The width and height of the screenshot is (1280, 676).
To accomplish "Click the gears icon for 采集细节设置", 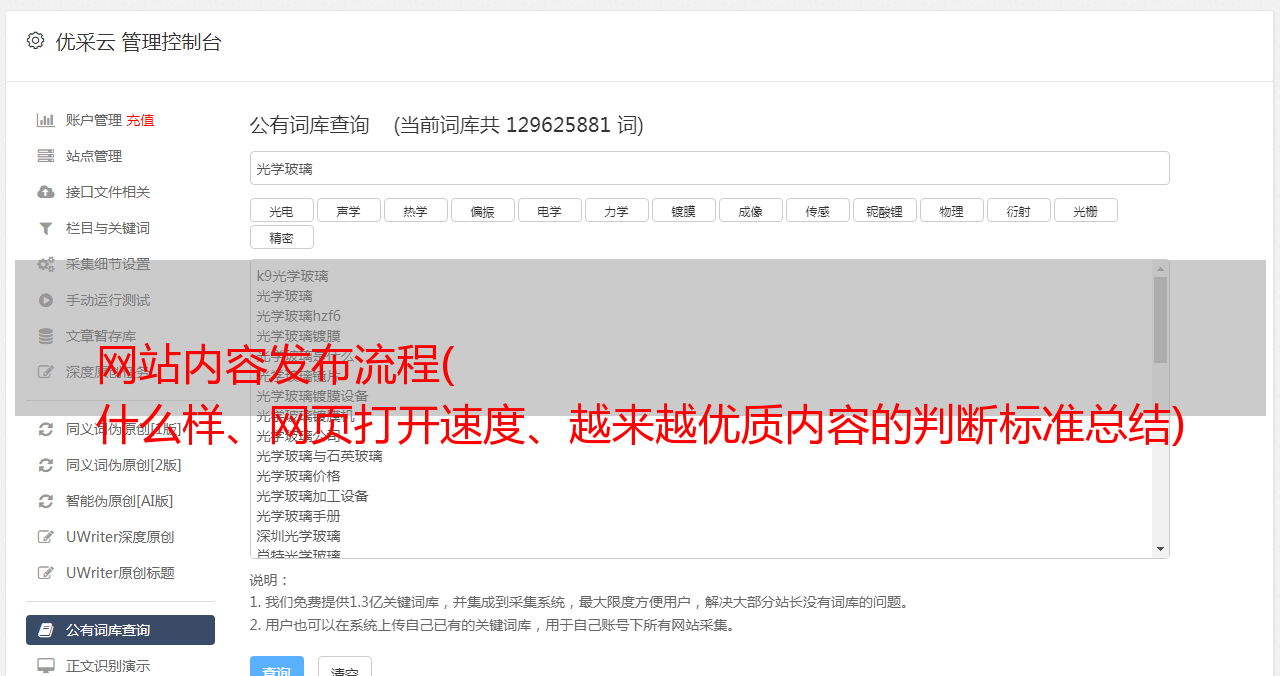I will pos(45,264).
